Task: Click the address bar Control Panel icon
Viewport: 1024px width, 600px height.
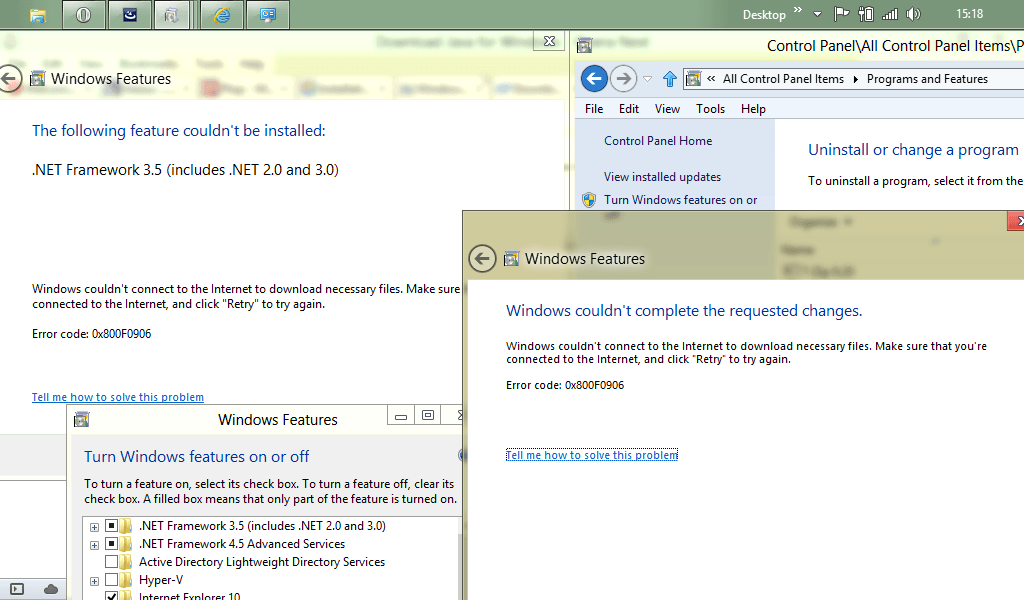Action: (x=694, y=79)
